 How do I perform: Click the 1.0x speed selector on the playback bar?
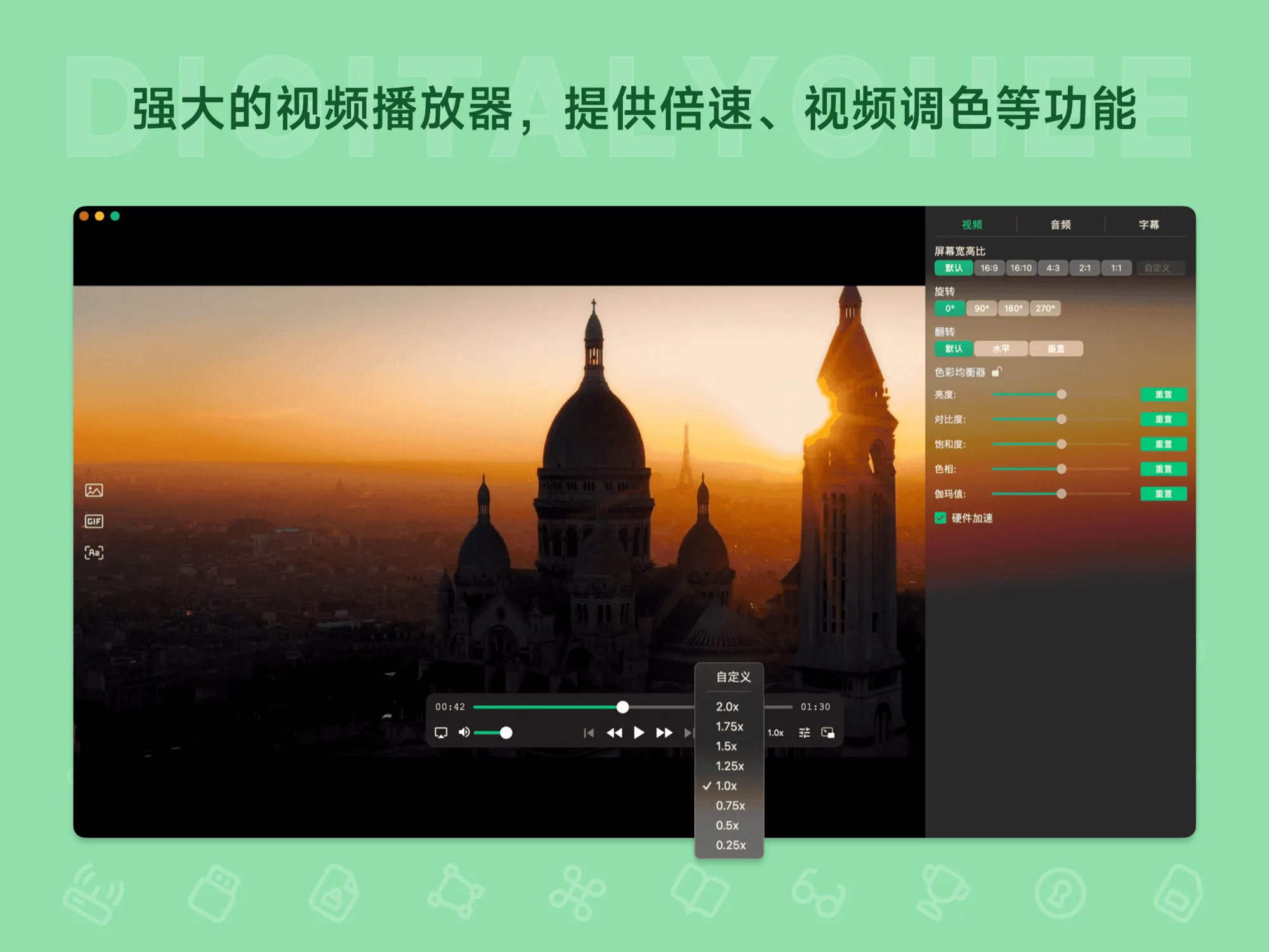pos(775,732)
